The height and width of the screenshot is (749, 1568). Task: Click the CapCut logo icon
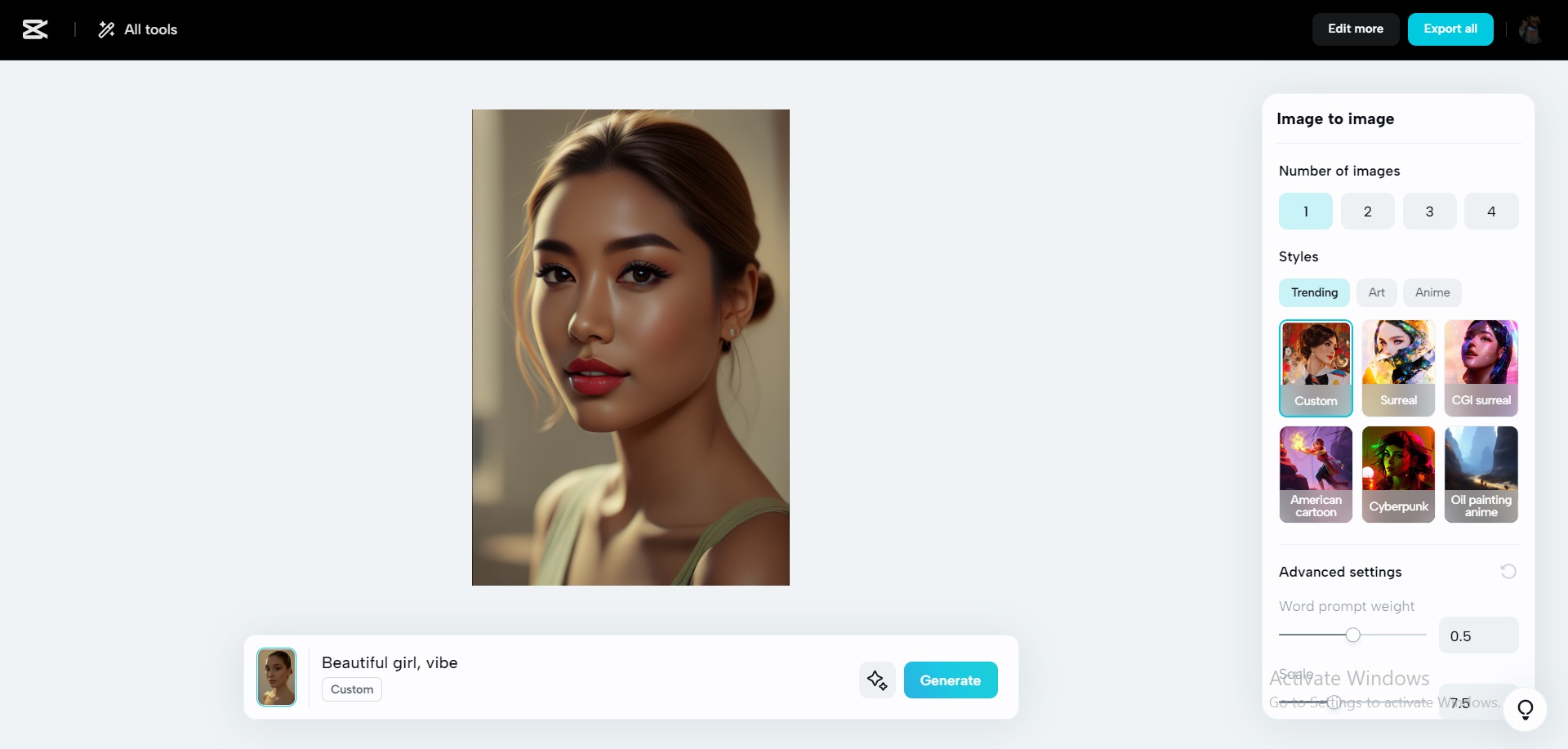35,29
